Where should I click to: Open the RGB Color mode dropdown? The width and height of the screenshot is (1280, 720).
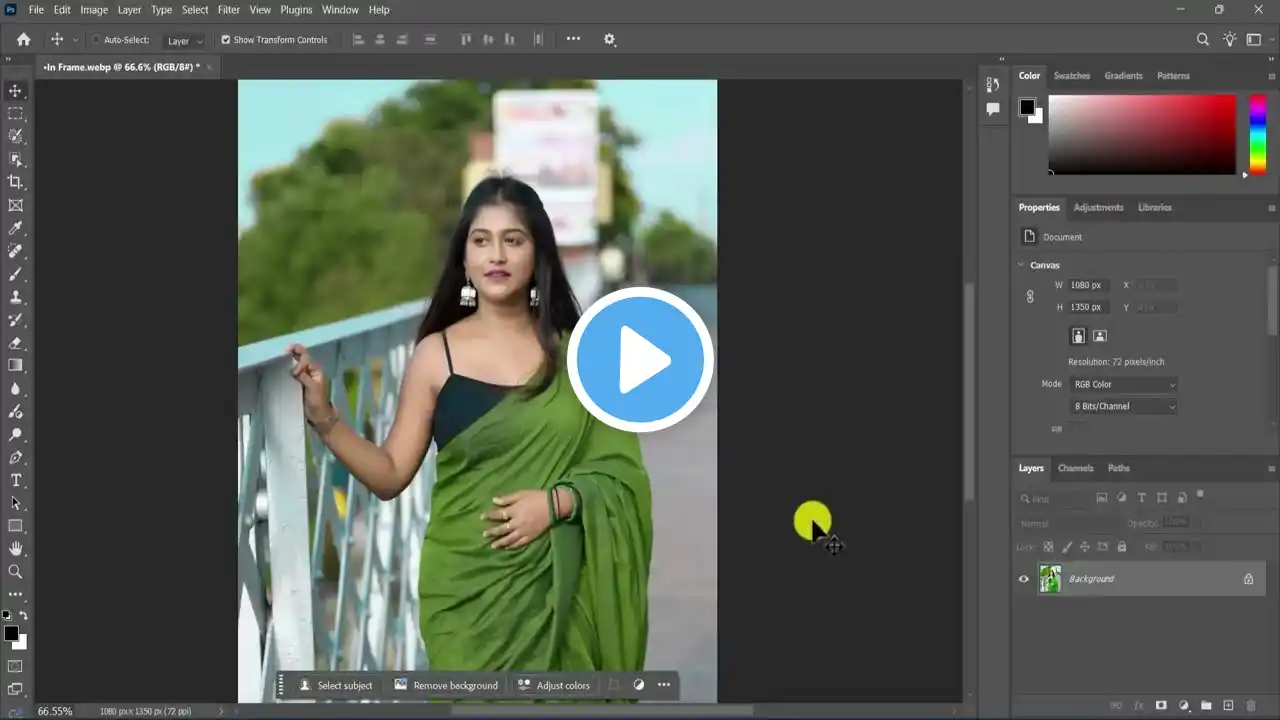pyautogui.click(x=1124, y=384)
